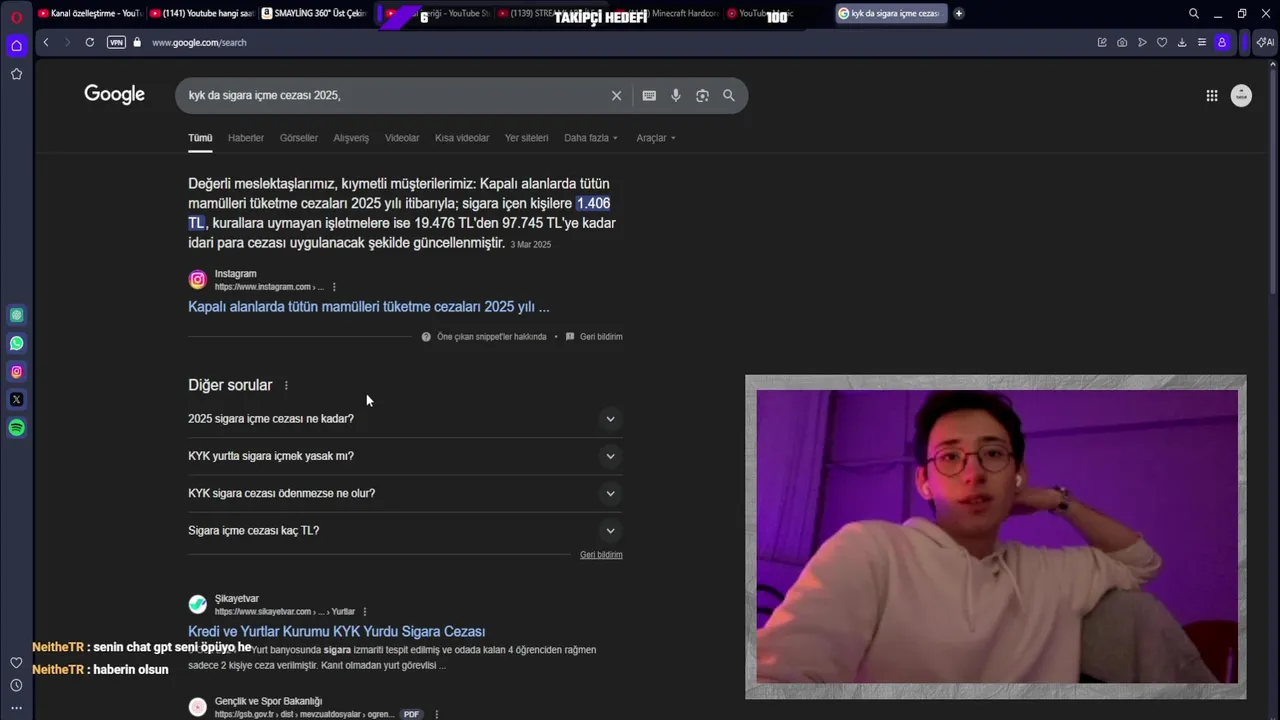Viewport: 1280px width, 720px height.
Task: Open three-dot menu beside Diğer sorular
Action: tap(286, 386)
